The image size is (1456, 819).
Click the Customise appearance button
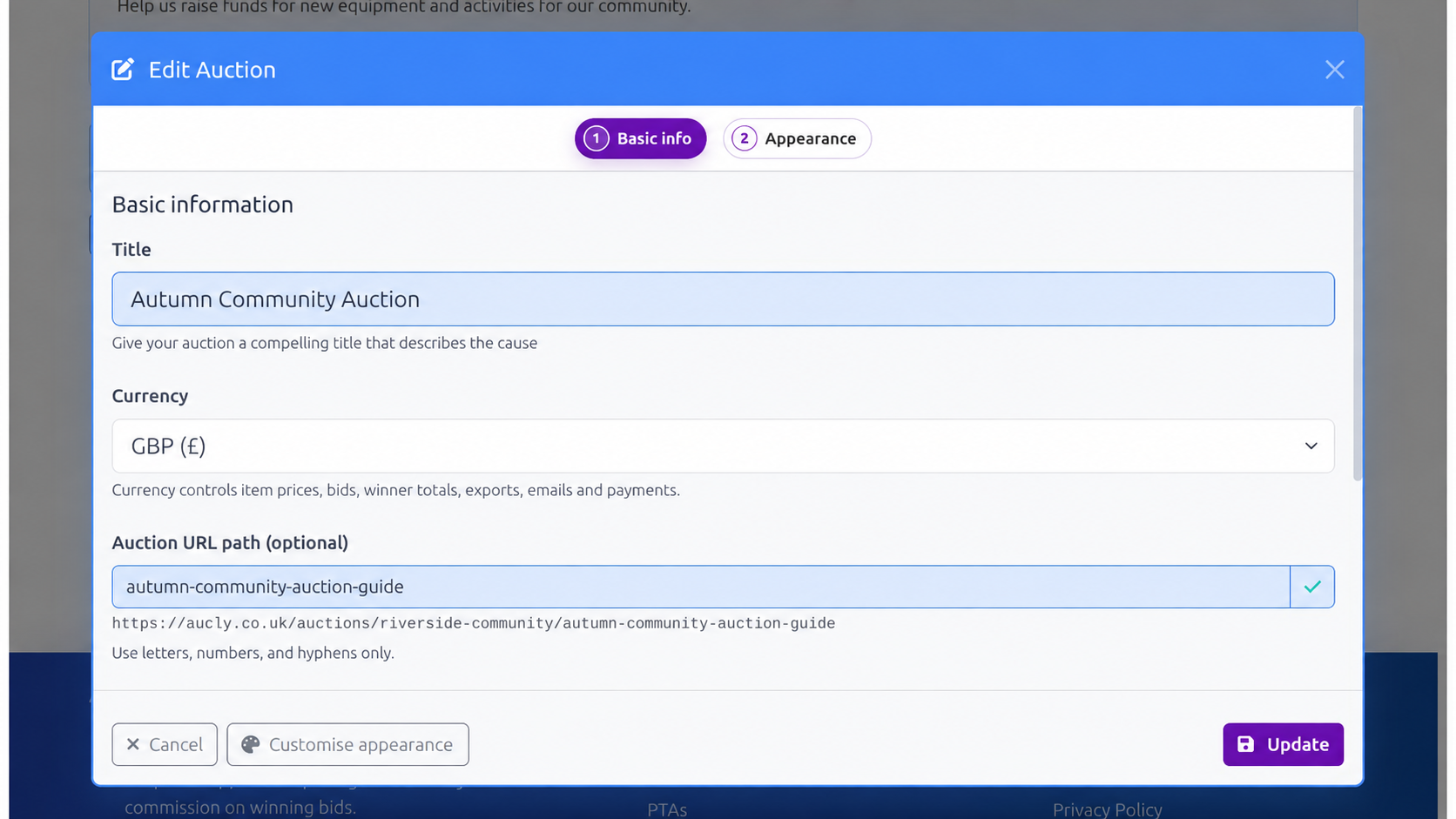(347, 744)
